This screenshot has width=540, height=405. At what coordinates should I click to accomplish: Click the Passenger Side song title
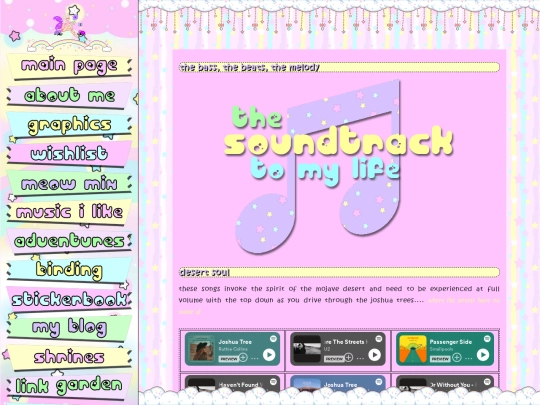[450, 342]
